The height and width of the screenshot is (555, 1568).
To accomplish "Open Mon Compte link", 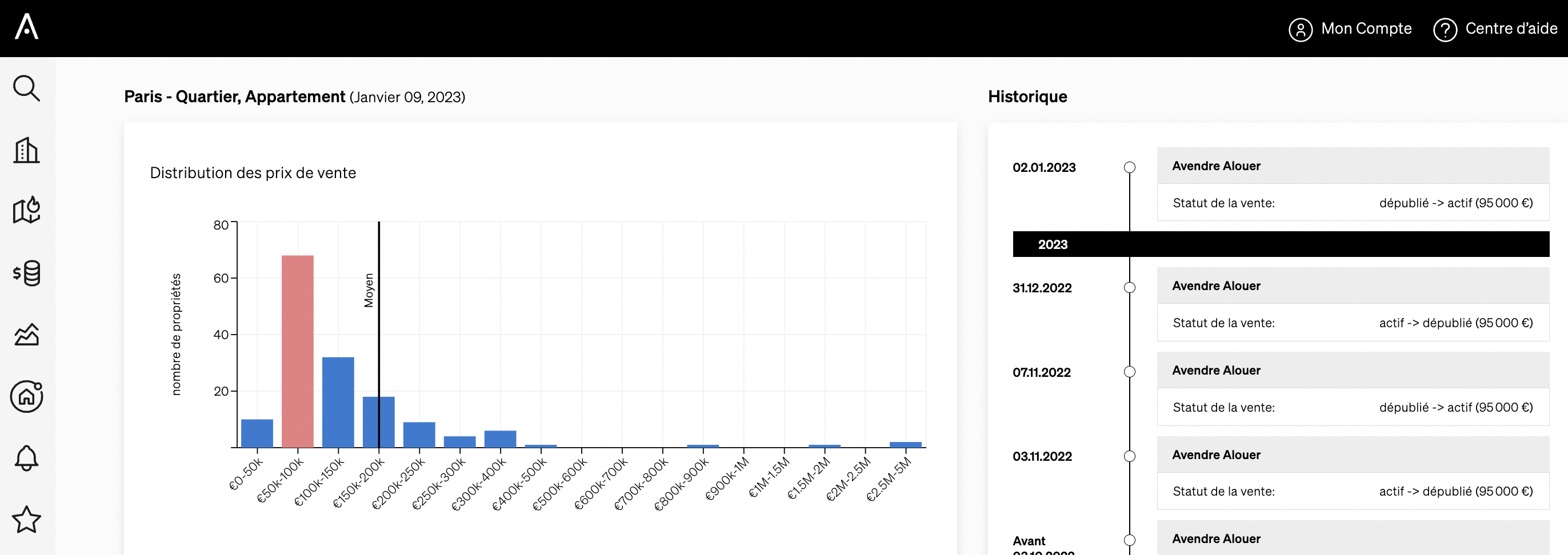I will pos(1366,29).
